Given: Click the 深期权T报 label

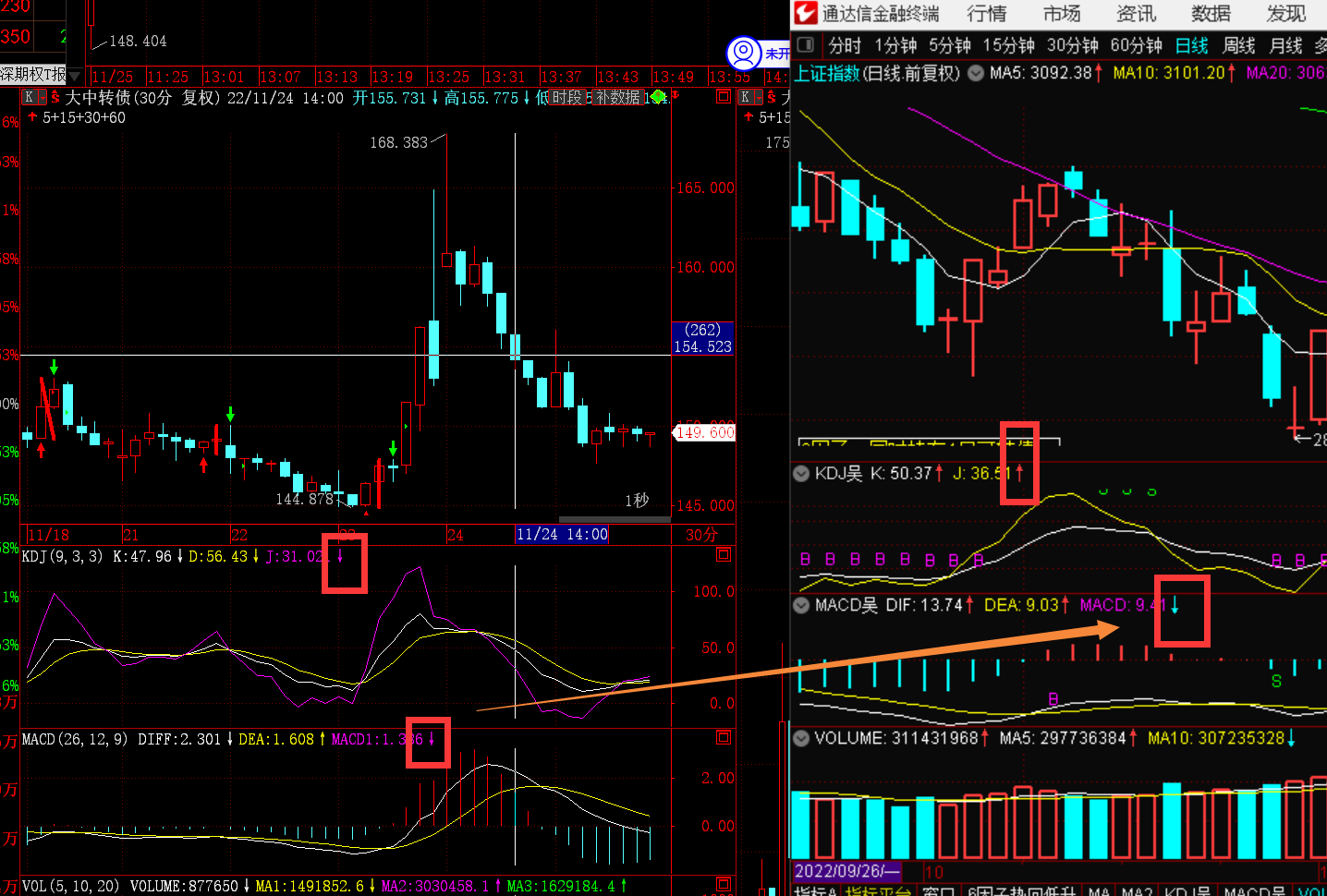Looking at the screenshot, I should (x=33, y=74).
